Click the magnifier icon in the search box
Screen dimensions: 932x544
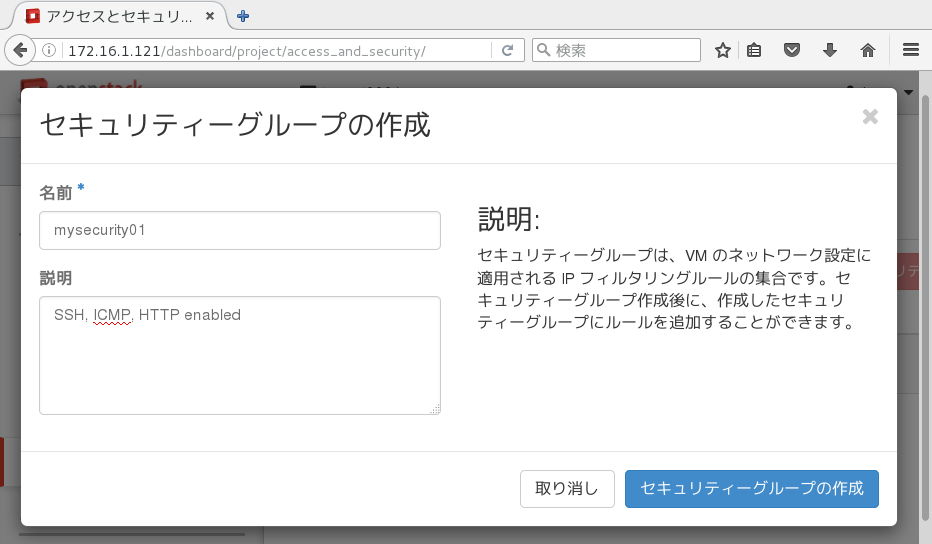click(543, 51)
